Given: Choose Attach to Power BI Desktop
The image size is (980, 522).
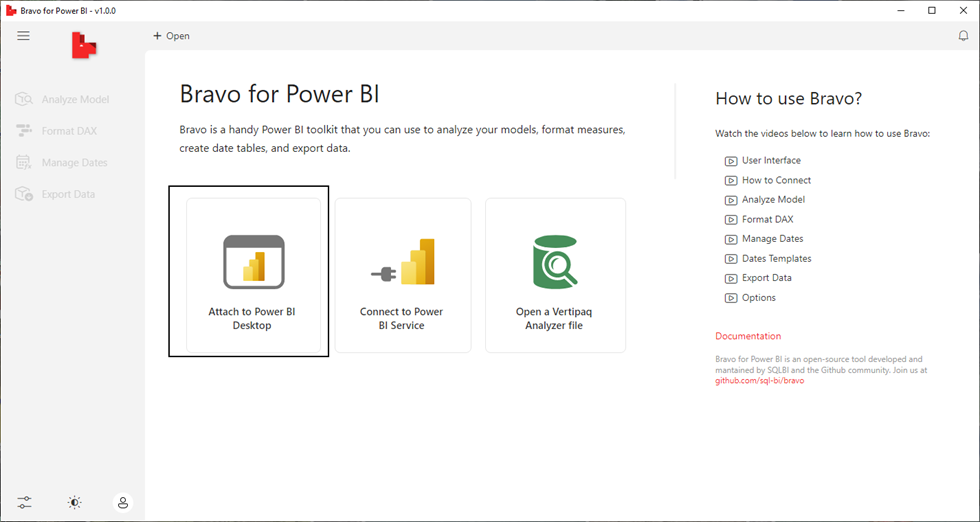Looking at the screenshot, I should point(253,275).
